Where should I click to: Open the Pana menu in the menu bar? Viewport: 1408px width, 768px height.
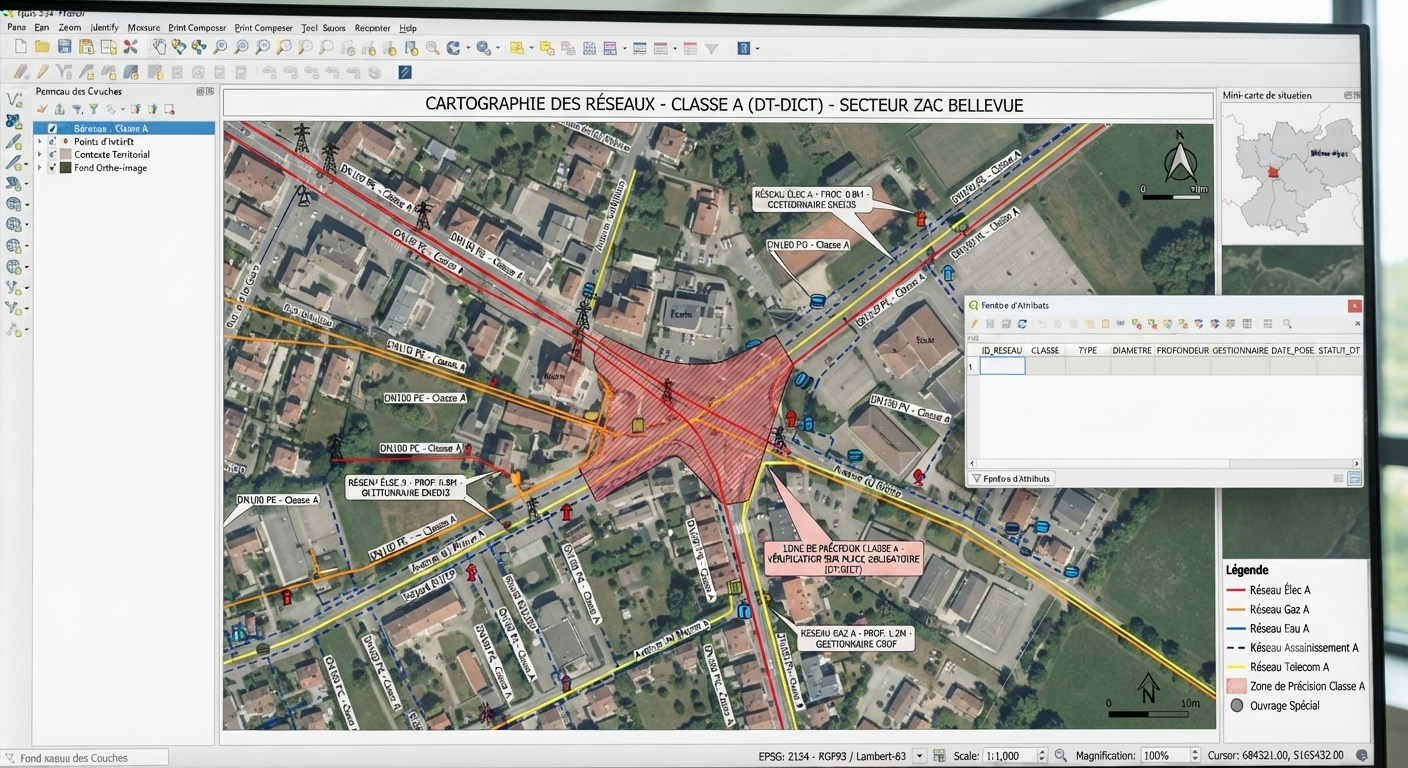(x=16, y=28)
